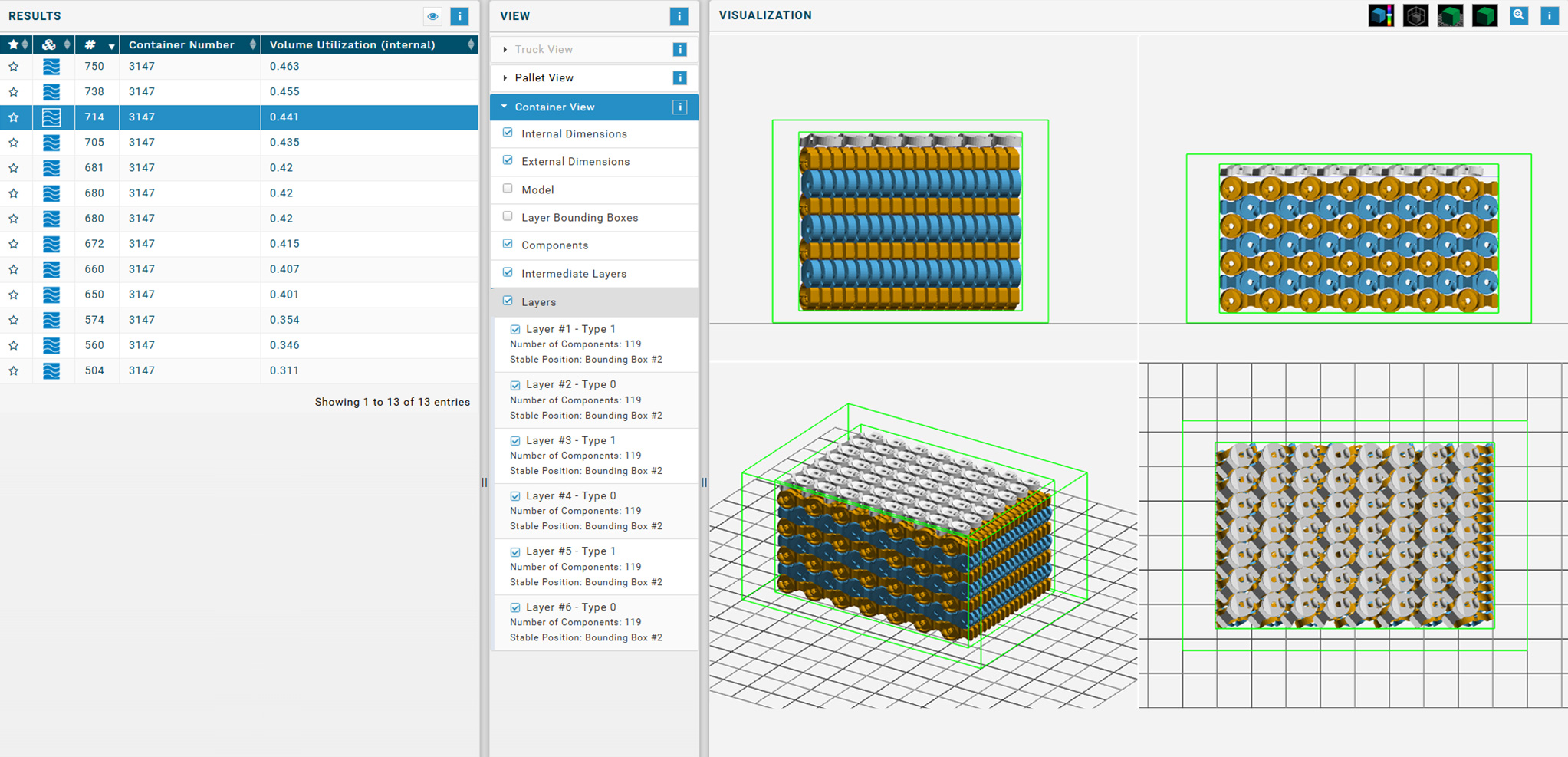Select result row with utilization 0.407

pos(239,269)
